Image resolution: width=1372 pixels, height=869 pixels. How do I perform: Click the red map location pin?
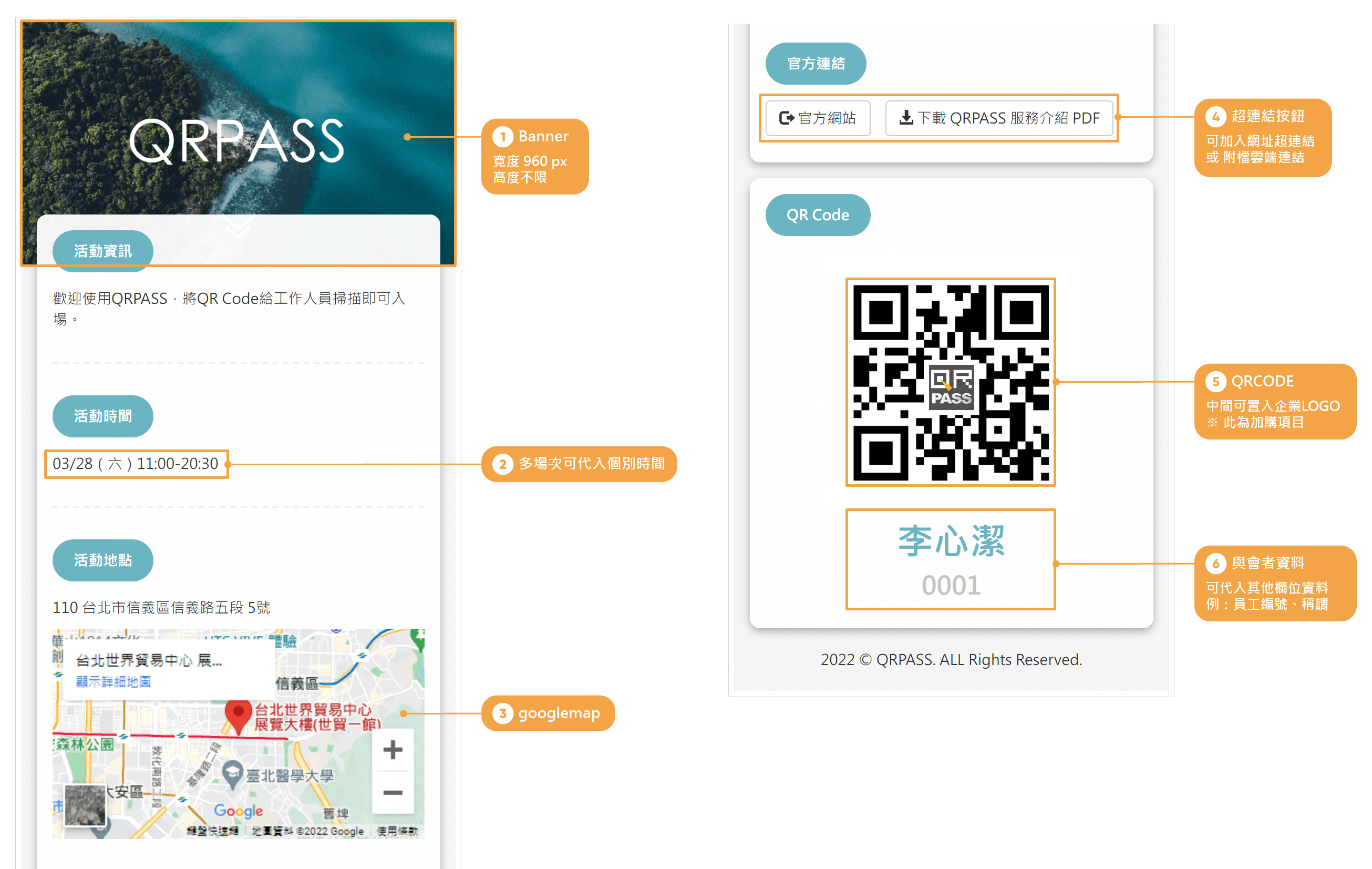(238, 715)
